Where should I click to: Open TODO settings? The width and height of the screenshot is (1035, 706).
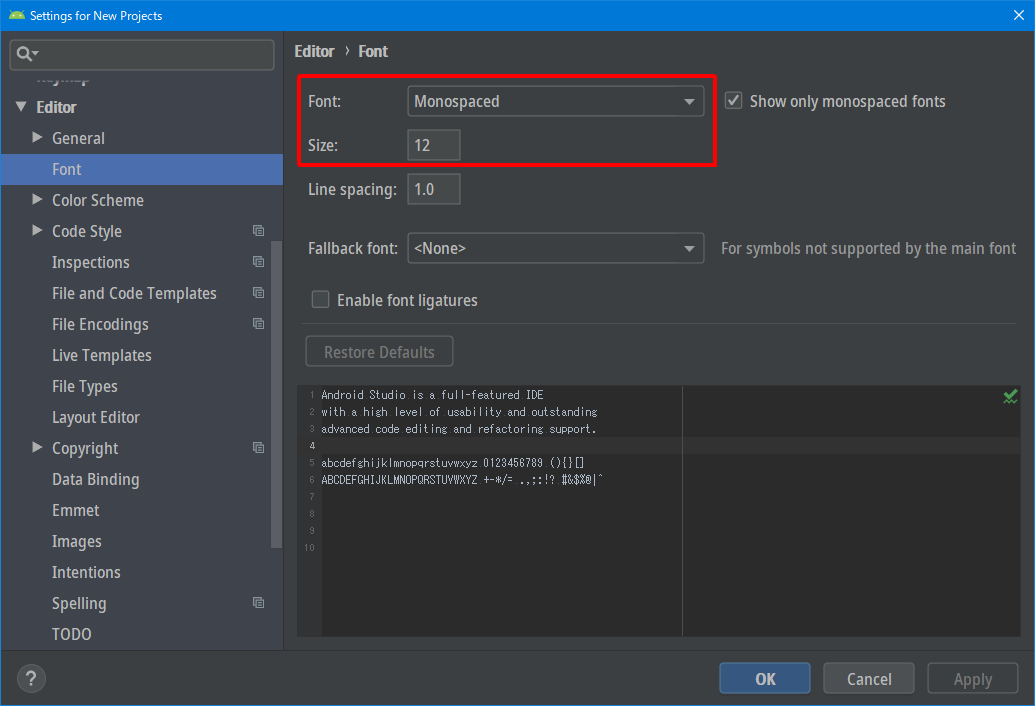71,634
